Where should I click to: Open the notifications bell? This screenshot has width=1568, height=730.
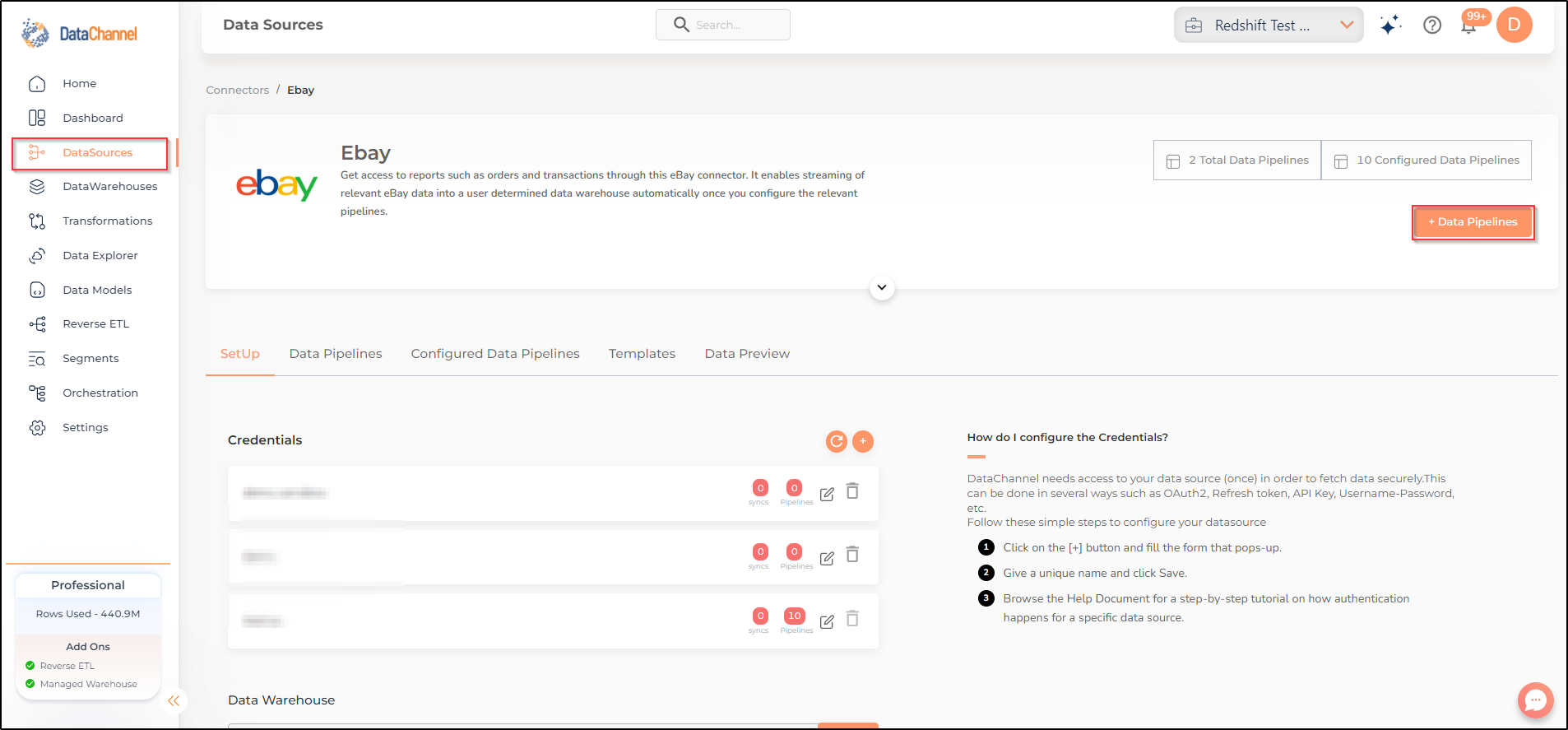(x=1468, y=26)
